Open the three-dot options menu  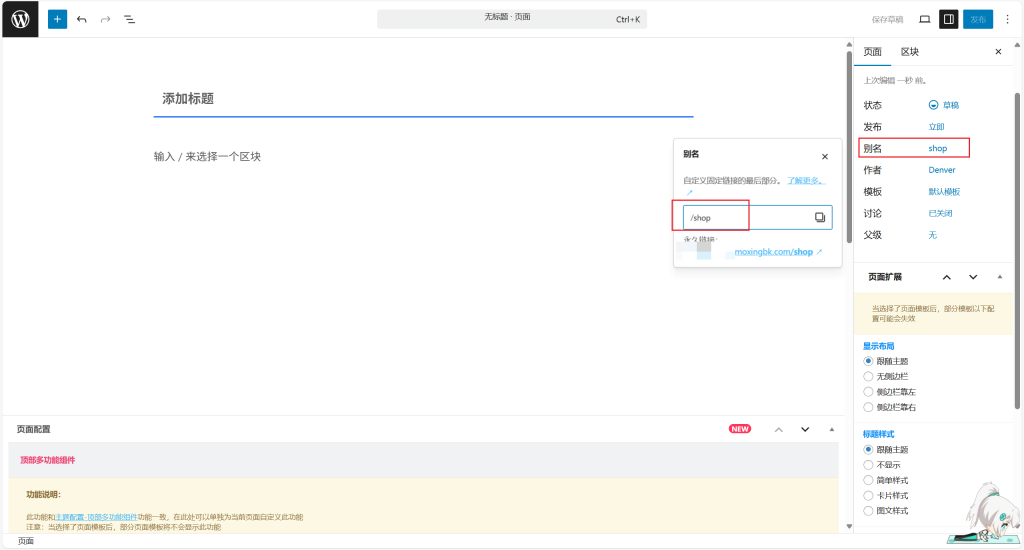1007,19
